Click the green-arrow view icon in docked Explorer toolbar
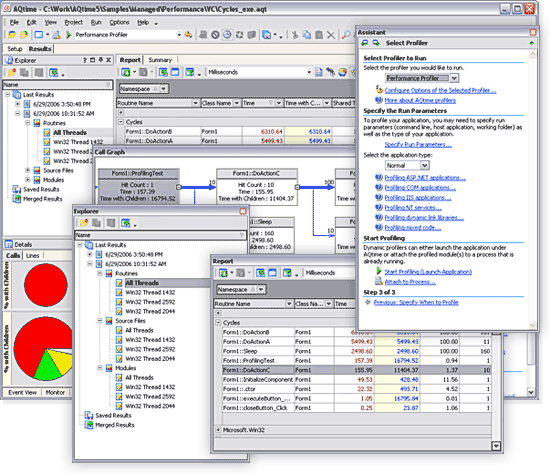Image resolution: width=550 pixels, height=474 pixels. coord(54,73)
